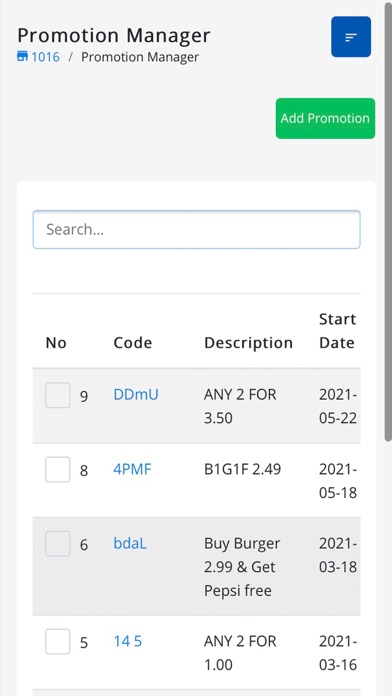The width and height of the screenshot is (392, 696).
Task: Focus the Search input field
Action: click(196, 229)
